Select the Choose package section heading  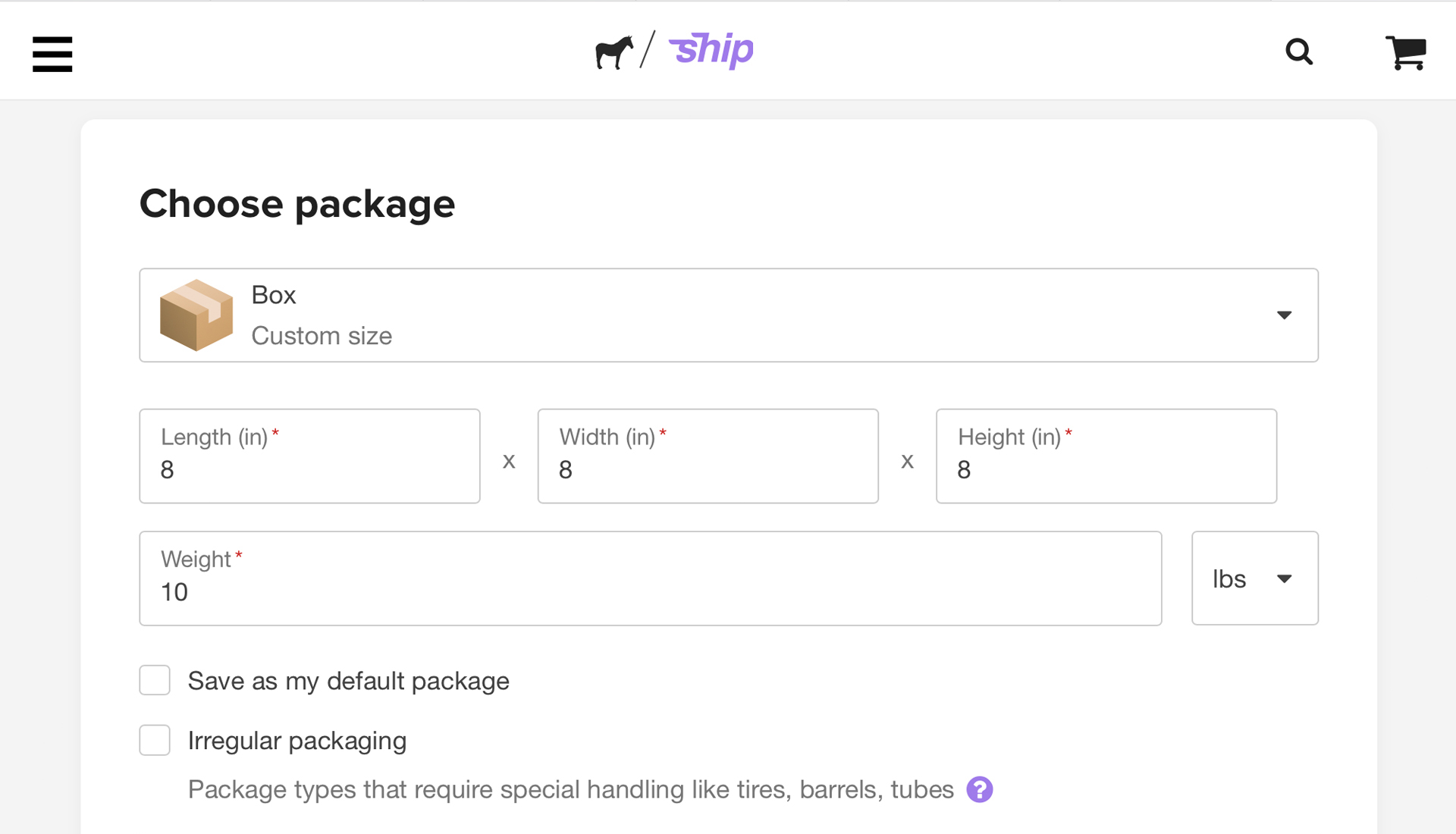(297, 202)
